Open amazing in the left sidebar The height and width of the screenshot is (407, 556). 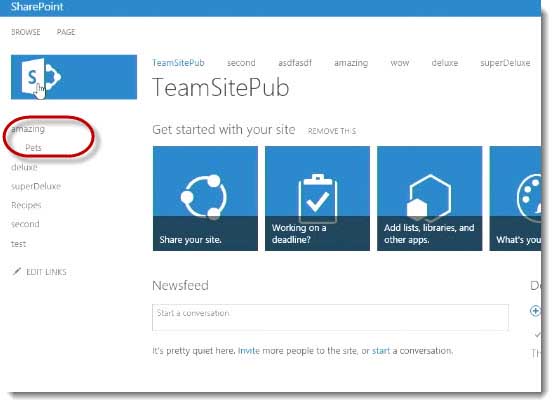(x=28, y=129)
